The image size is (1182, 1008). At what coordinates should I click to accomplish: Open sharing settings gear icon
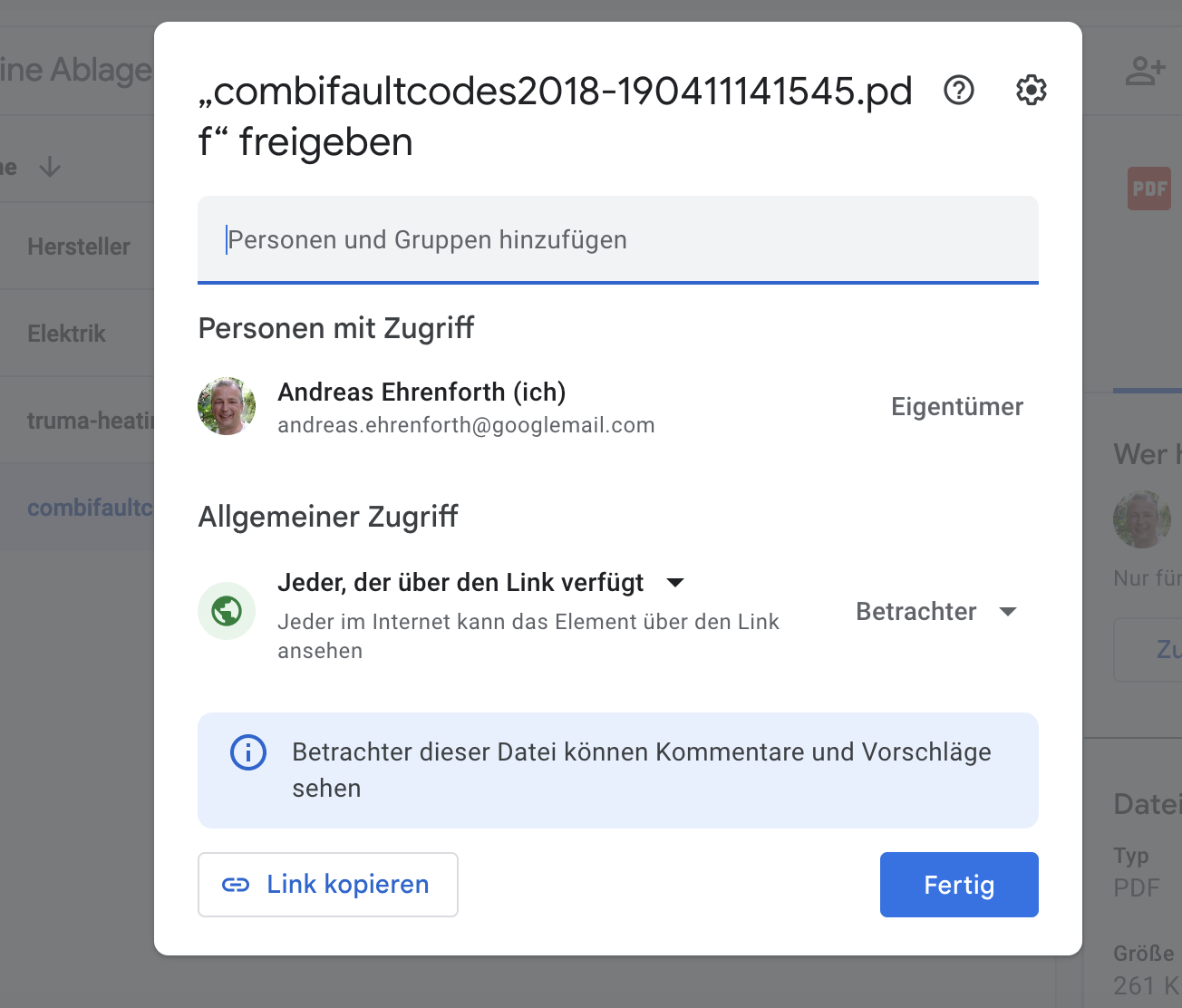pyautogui.click(x=1031, y=91)
